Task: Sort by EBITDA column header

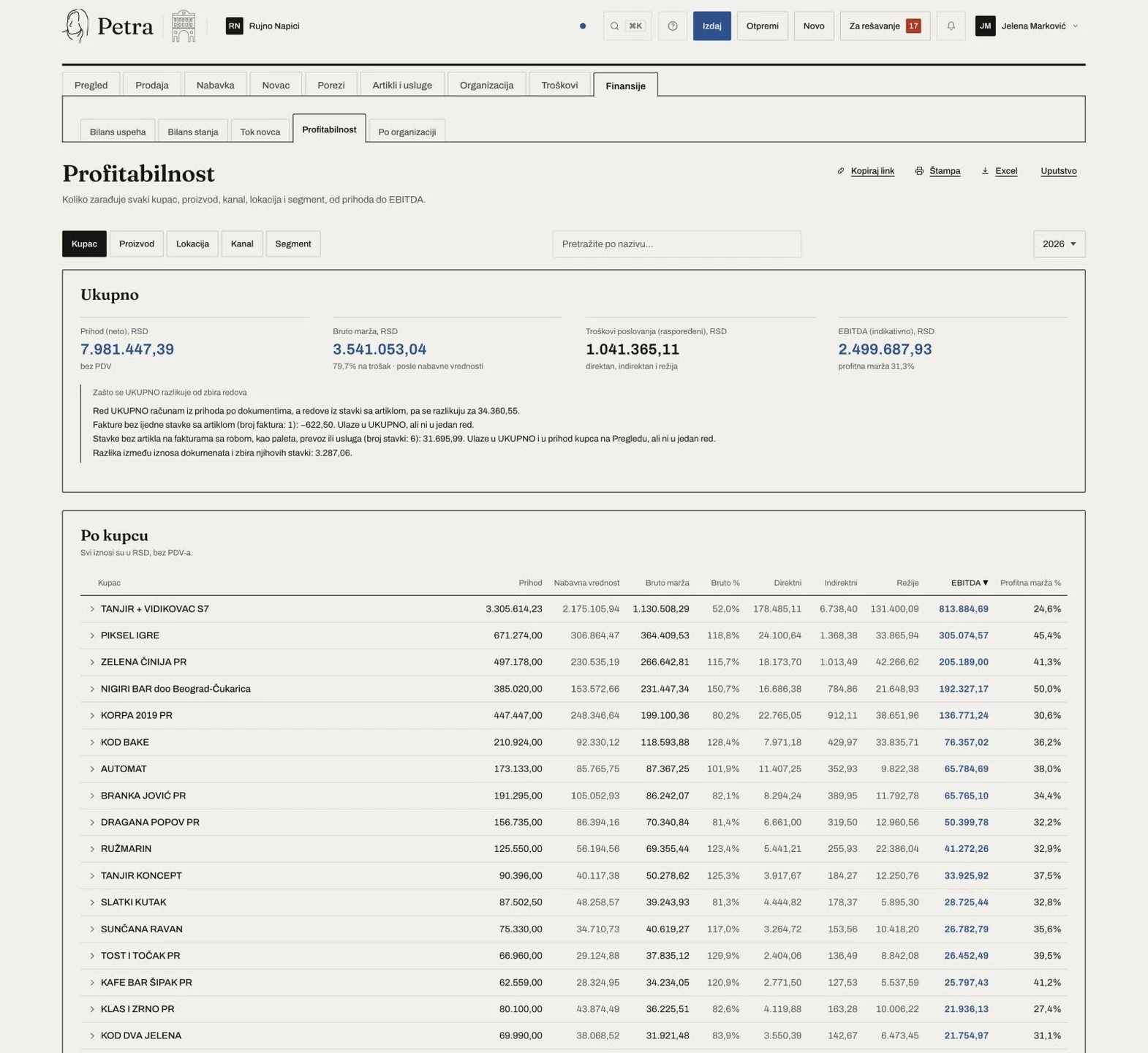Action: click(970, 583)
